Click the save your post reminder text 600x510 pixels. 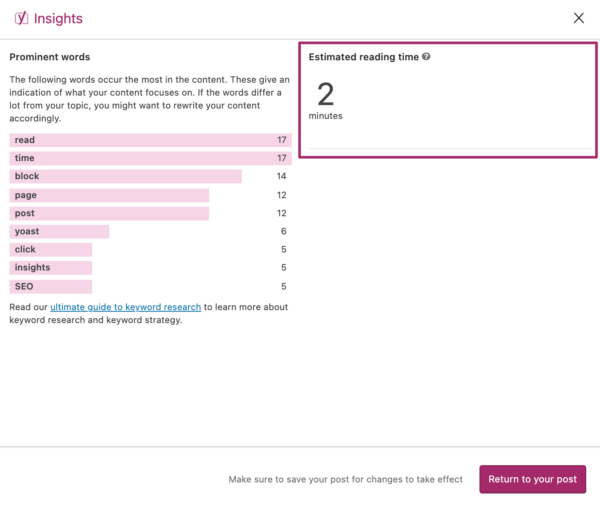tap(345, 479)
